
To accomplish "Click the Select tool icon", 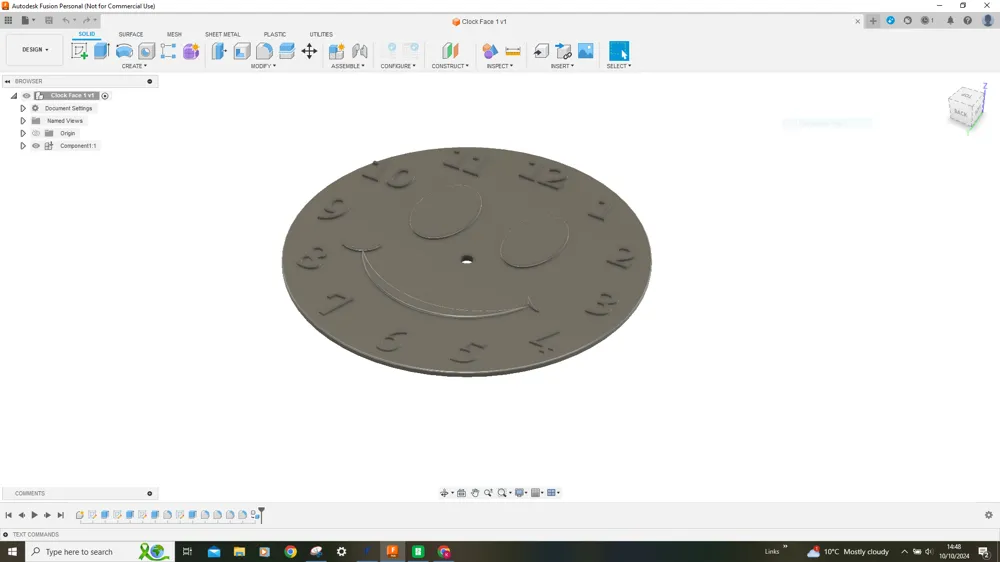I will (x=619, y=51).
